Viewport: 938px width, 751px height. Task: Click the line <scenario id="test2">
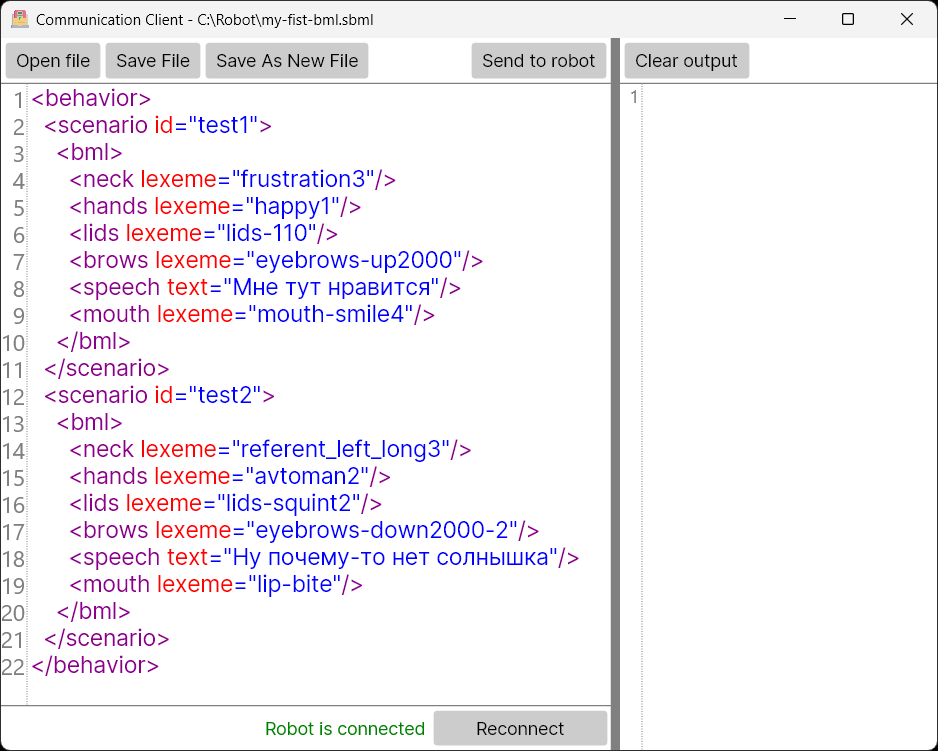[x=159, y=395]
